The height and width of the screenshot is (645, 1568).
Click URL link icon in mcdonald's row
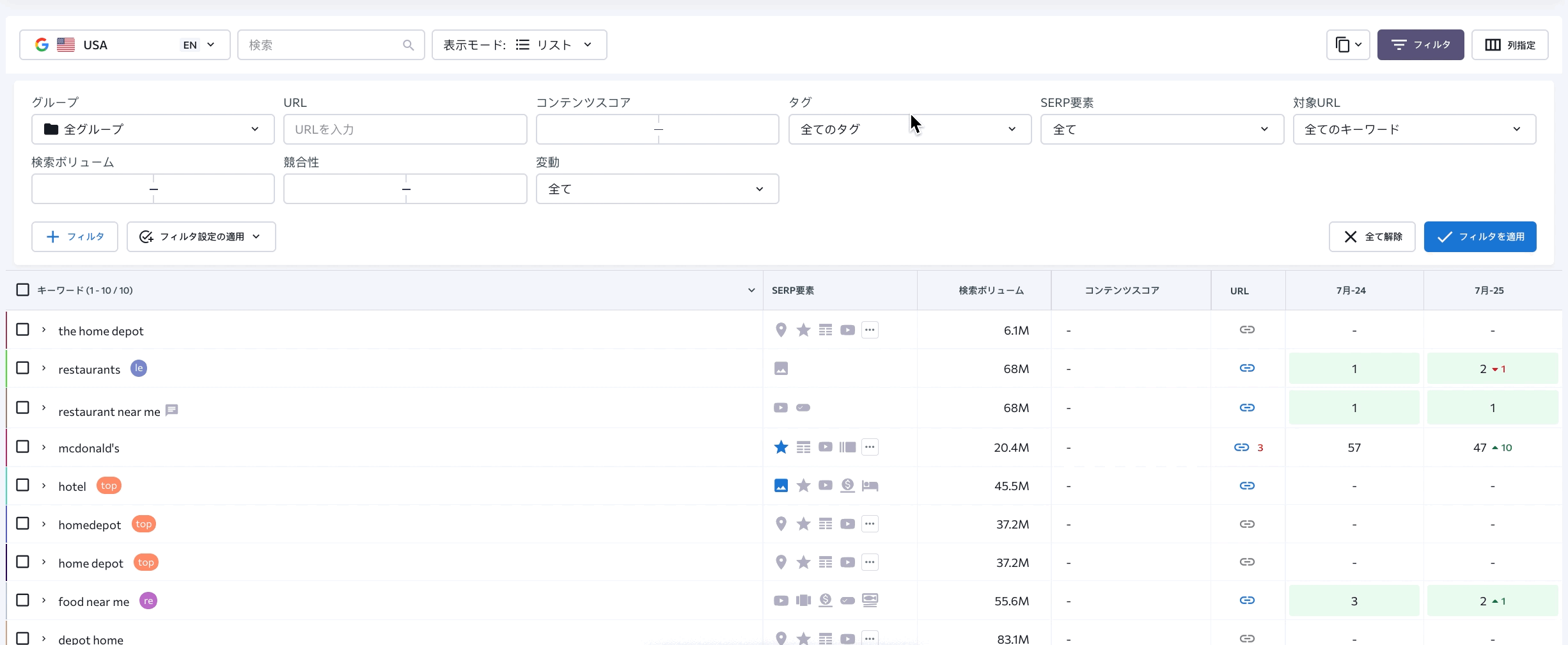(x=1241, y=447)
